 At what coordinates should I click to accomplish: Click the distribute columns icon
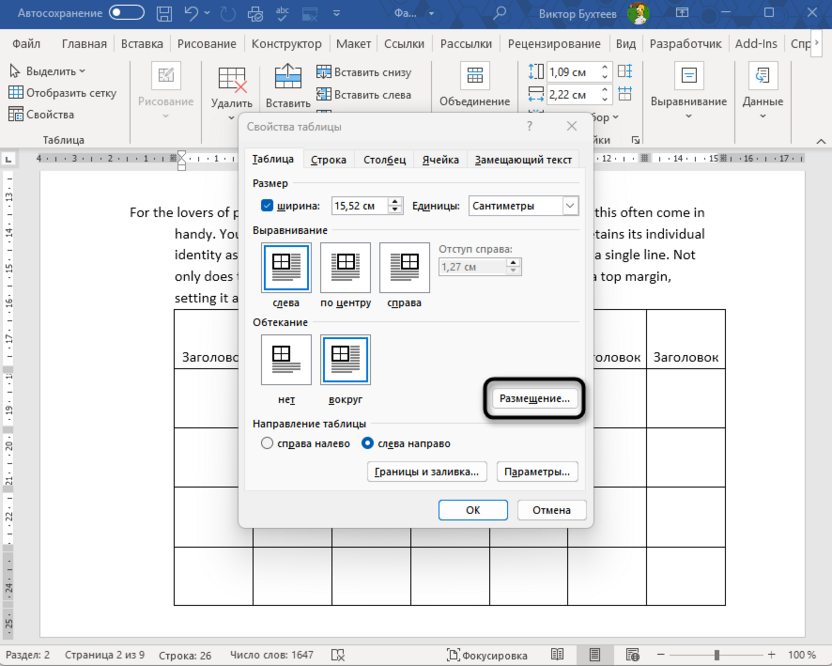click(x=625, y=94)
